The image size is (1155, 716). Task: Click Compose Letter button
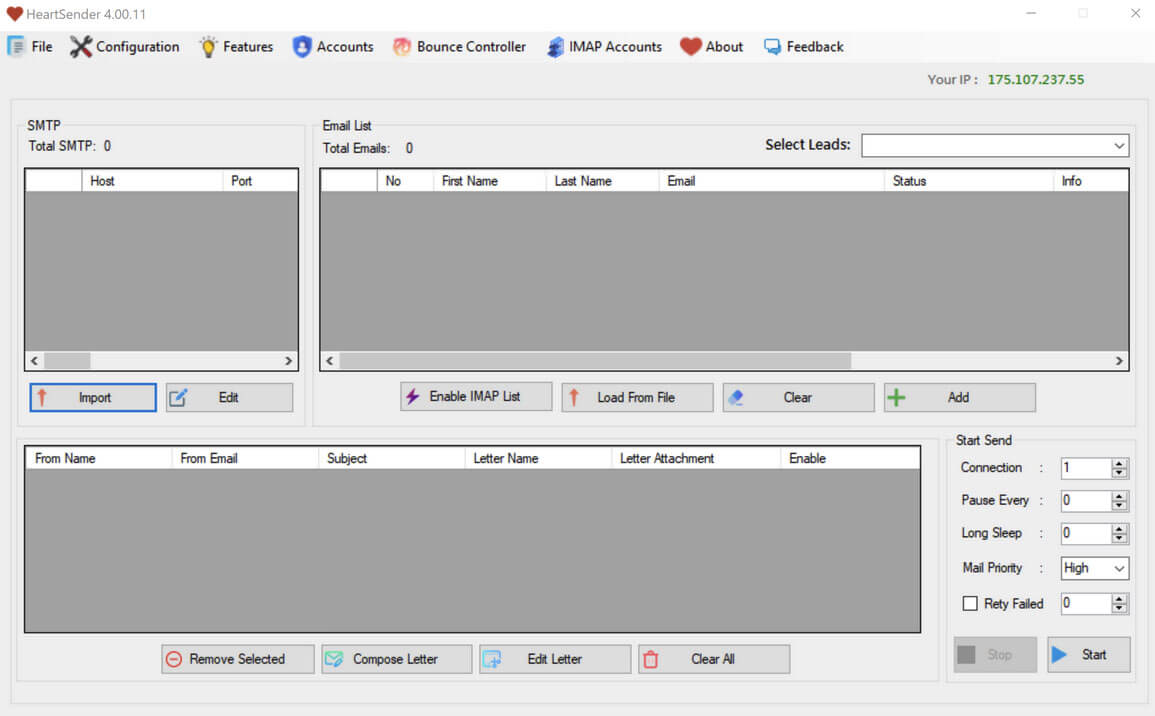[396, 659]
